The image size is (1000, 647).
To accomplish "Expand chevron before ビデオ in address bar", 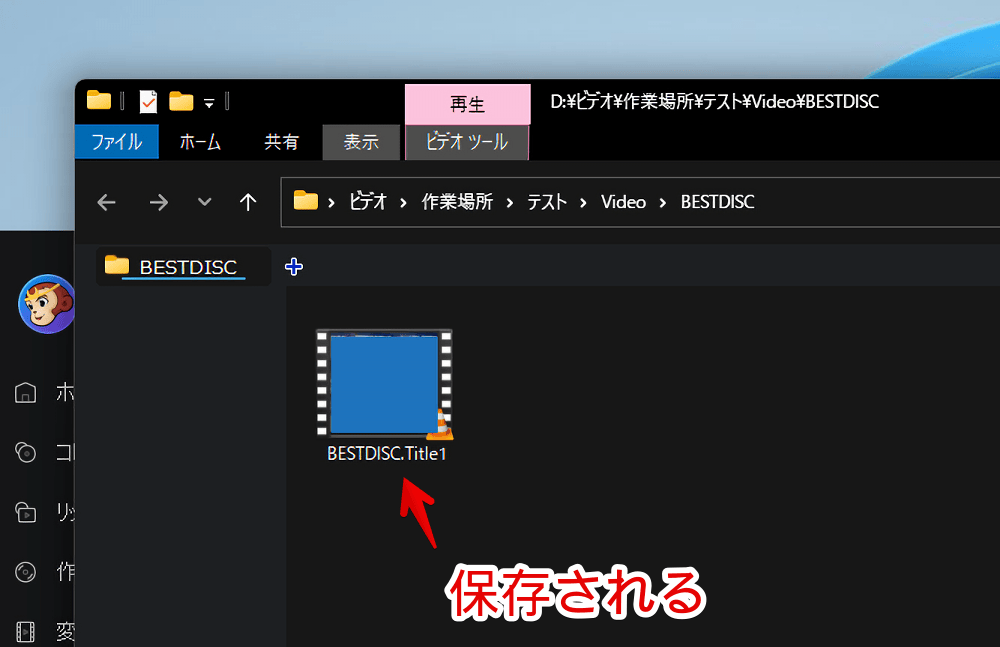I will (x=331, y=203).
